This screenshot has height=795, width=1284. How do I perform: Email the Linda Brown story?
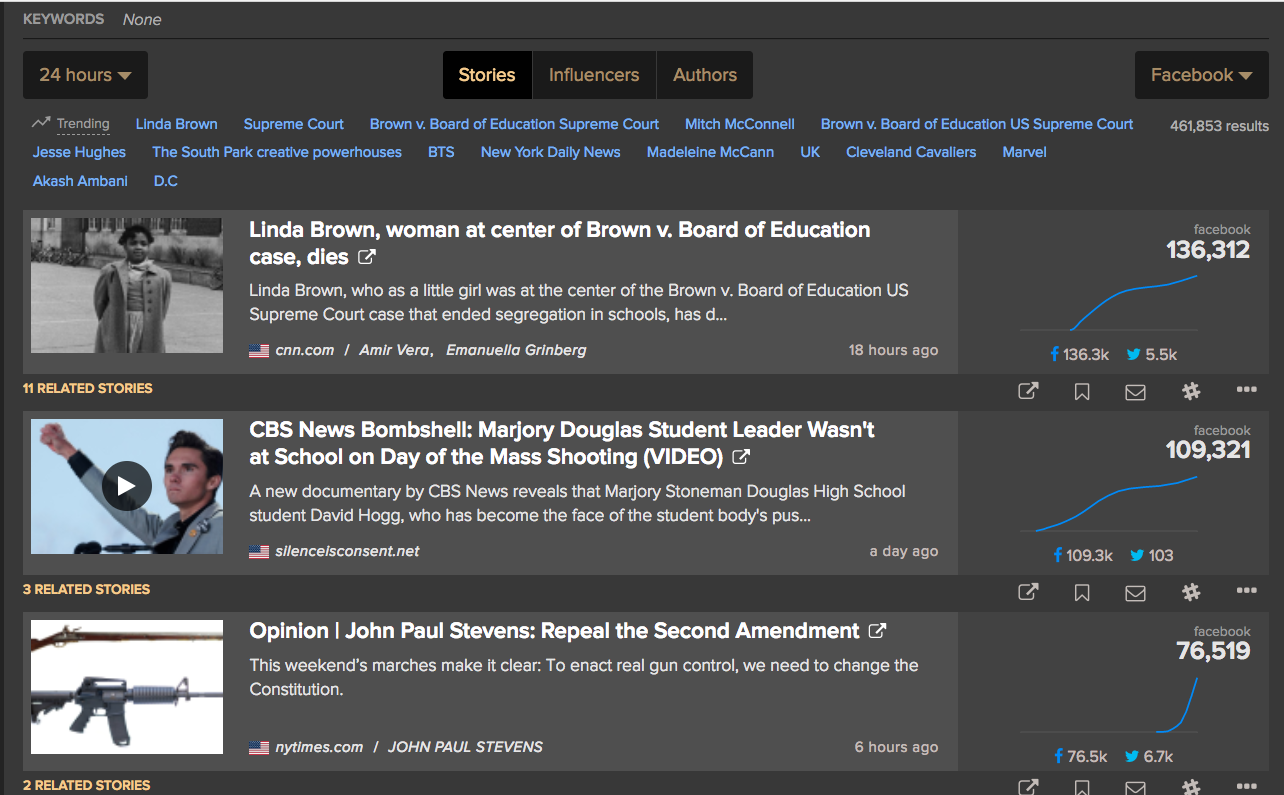(1135, 392)
